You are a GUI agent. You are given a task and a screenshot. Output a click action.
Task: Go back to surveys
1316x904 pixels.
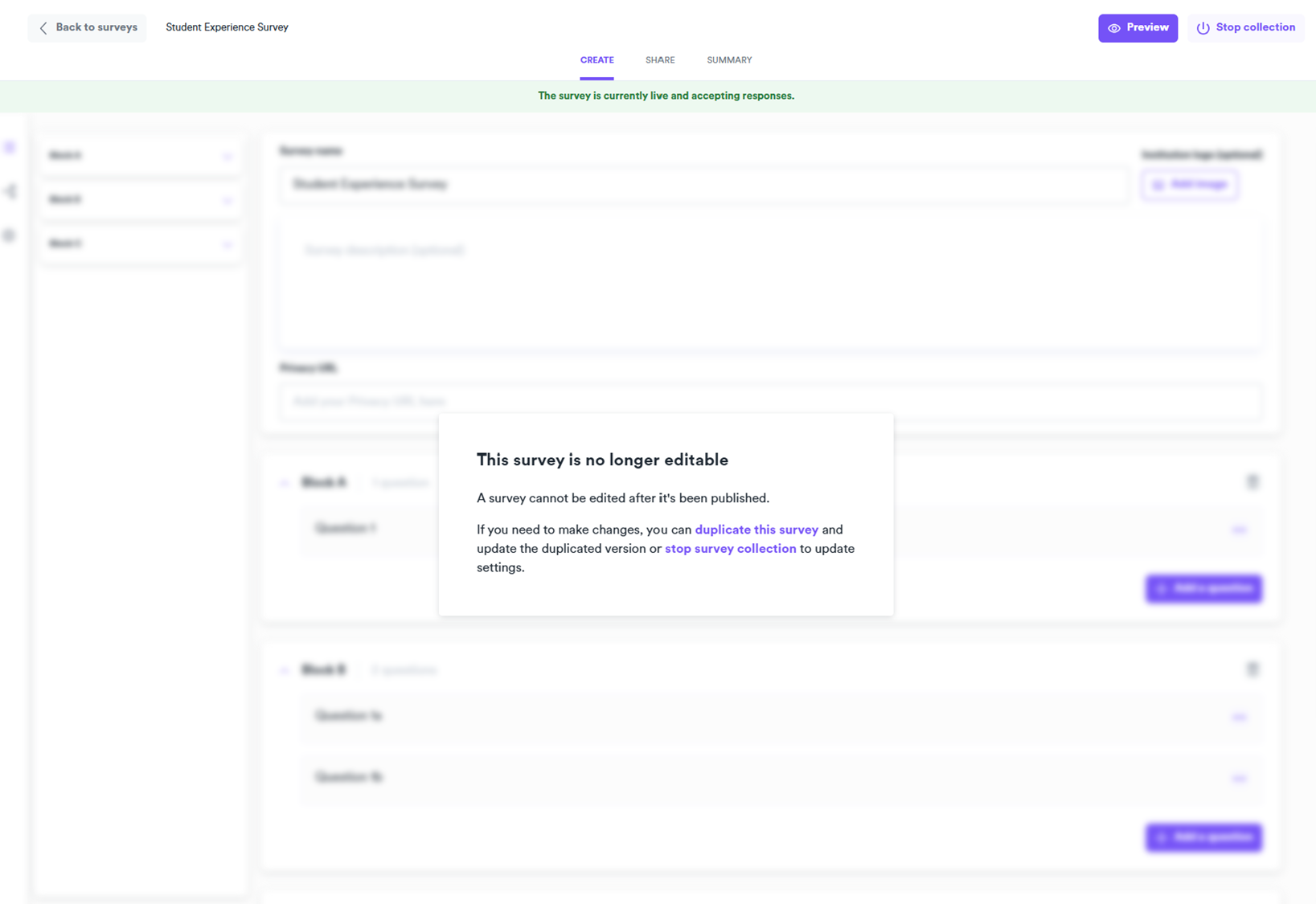pos(88,28)
